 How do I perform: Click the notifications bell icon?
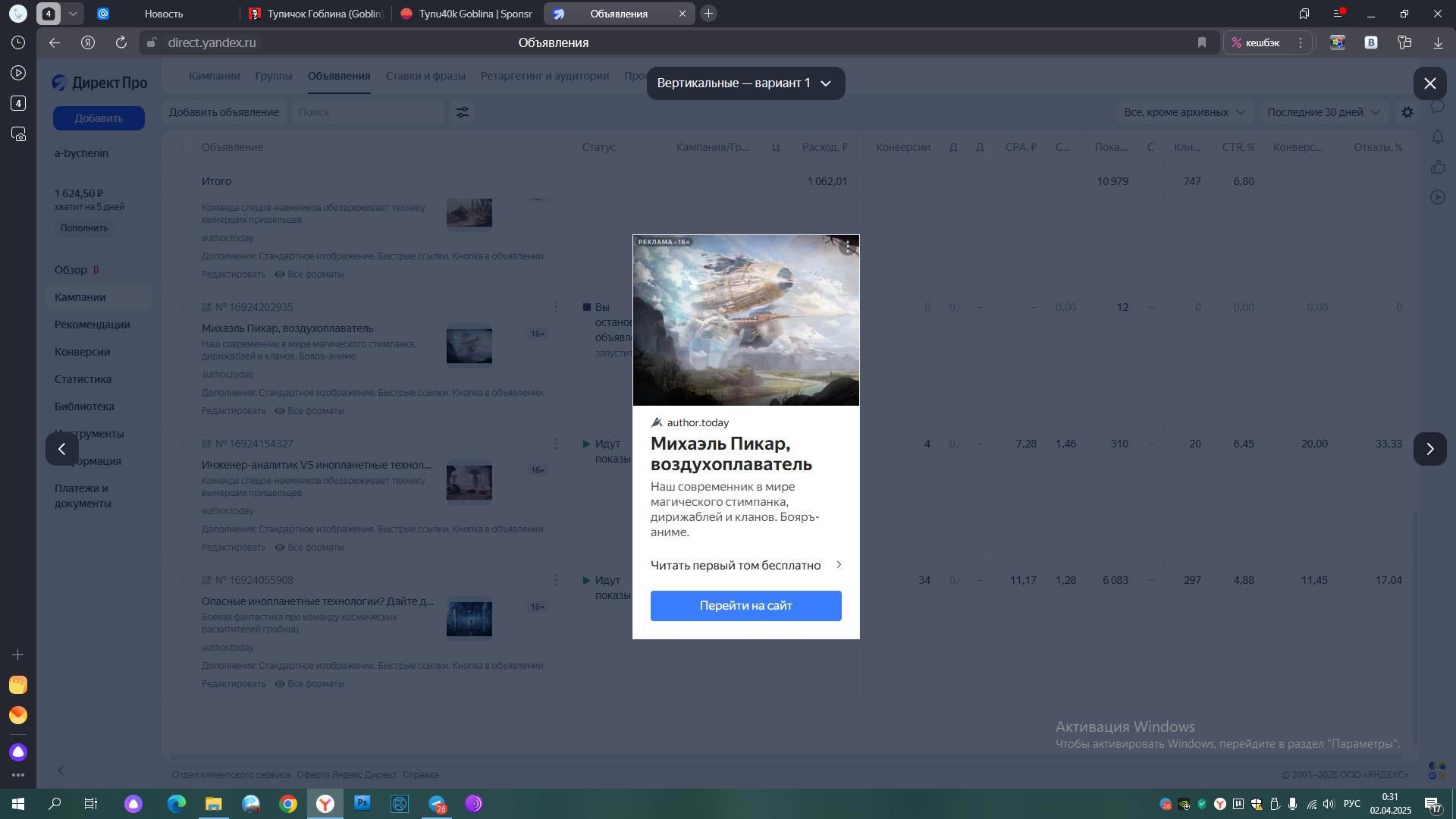1438,137
